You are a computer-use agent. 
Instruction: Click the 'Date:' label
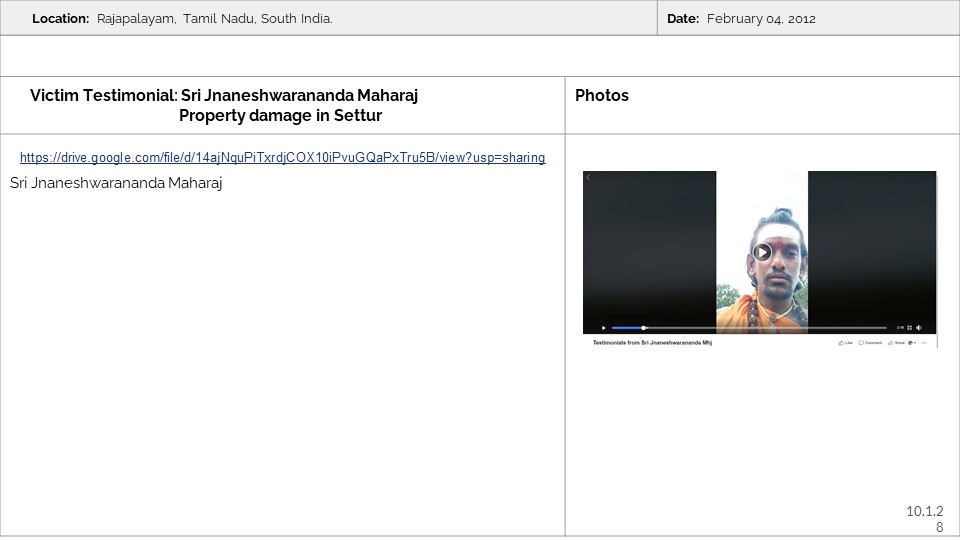click(683, 19)
